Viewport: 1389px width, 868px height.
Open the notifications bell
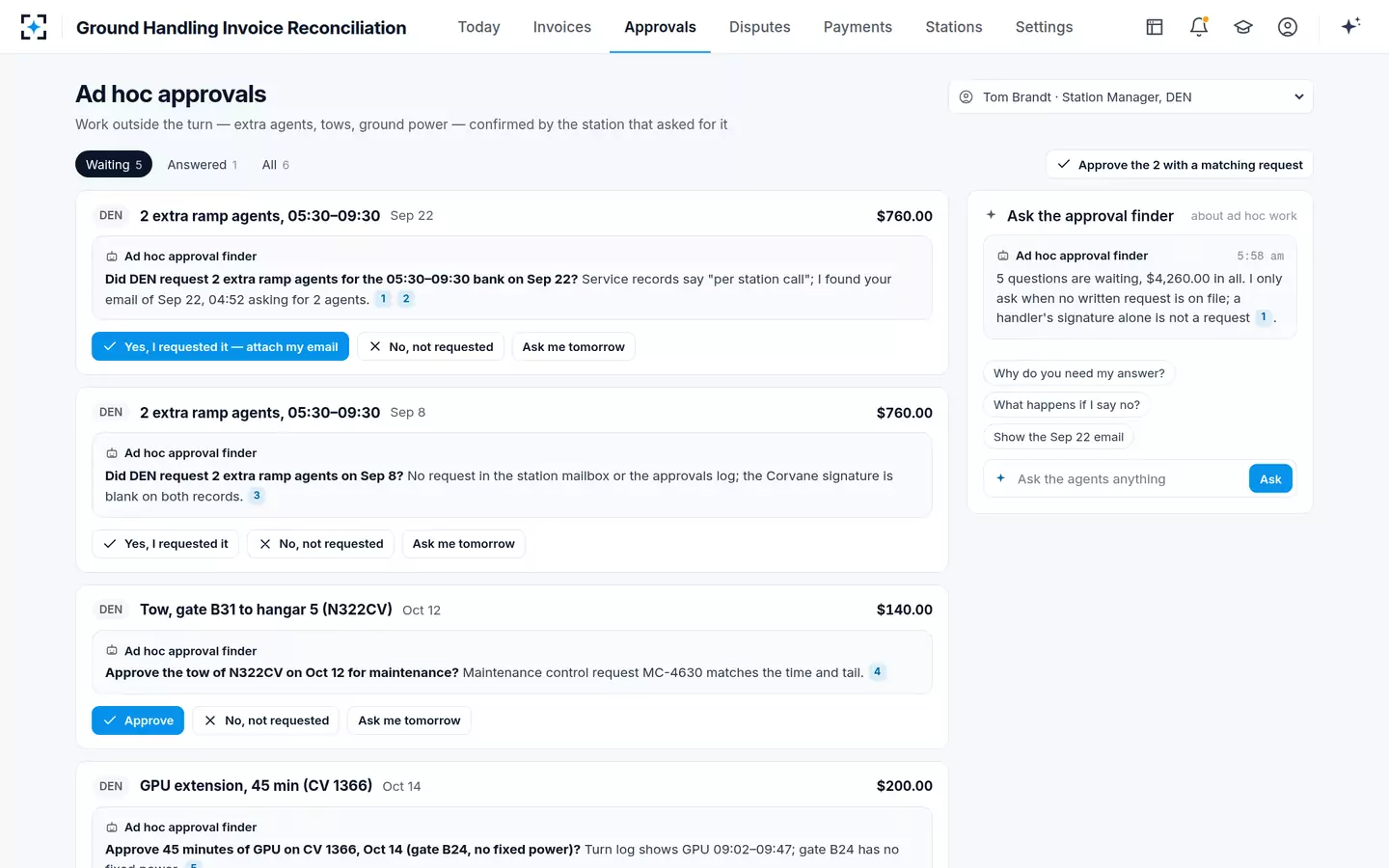point(1199,27)
